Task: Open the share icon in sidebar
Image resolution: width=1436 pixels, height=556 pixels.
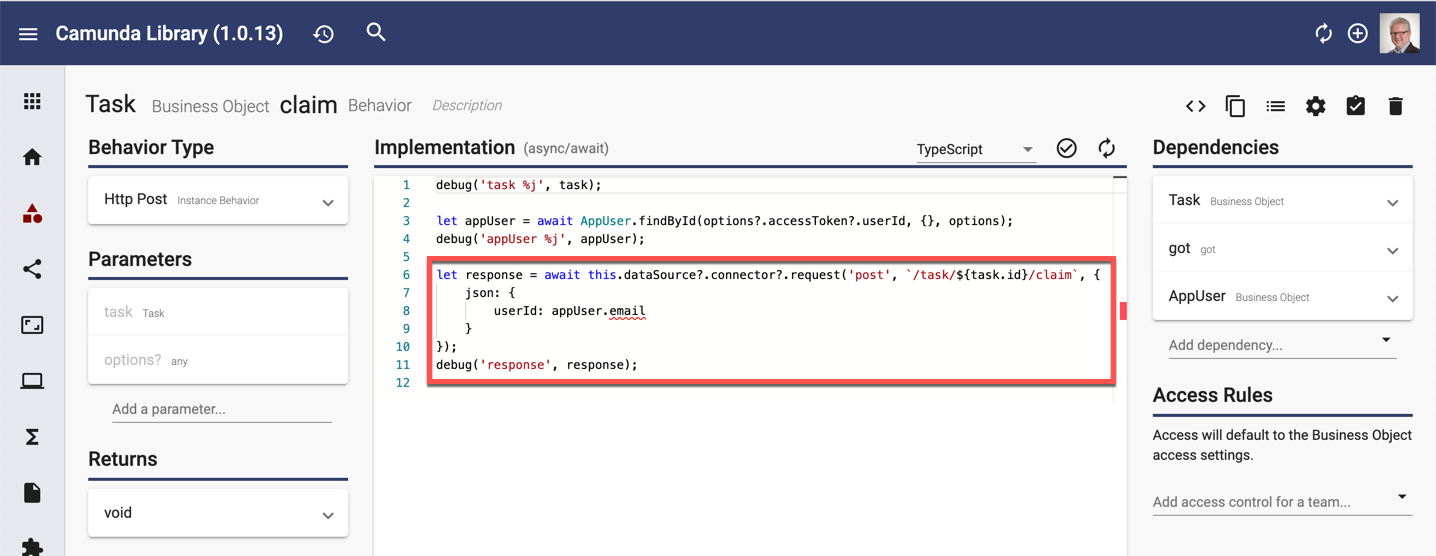Action: (32, 269)
